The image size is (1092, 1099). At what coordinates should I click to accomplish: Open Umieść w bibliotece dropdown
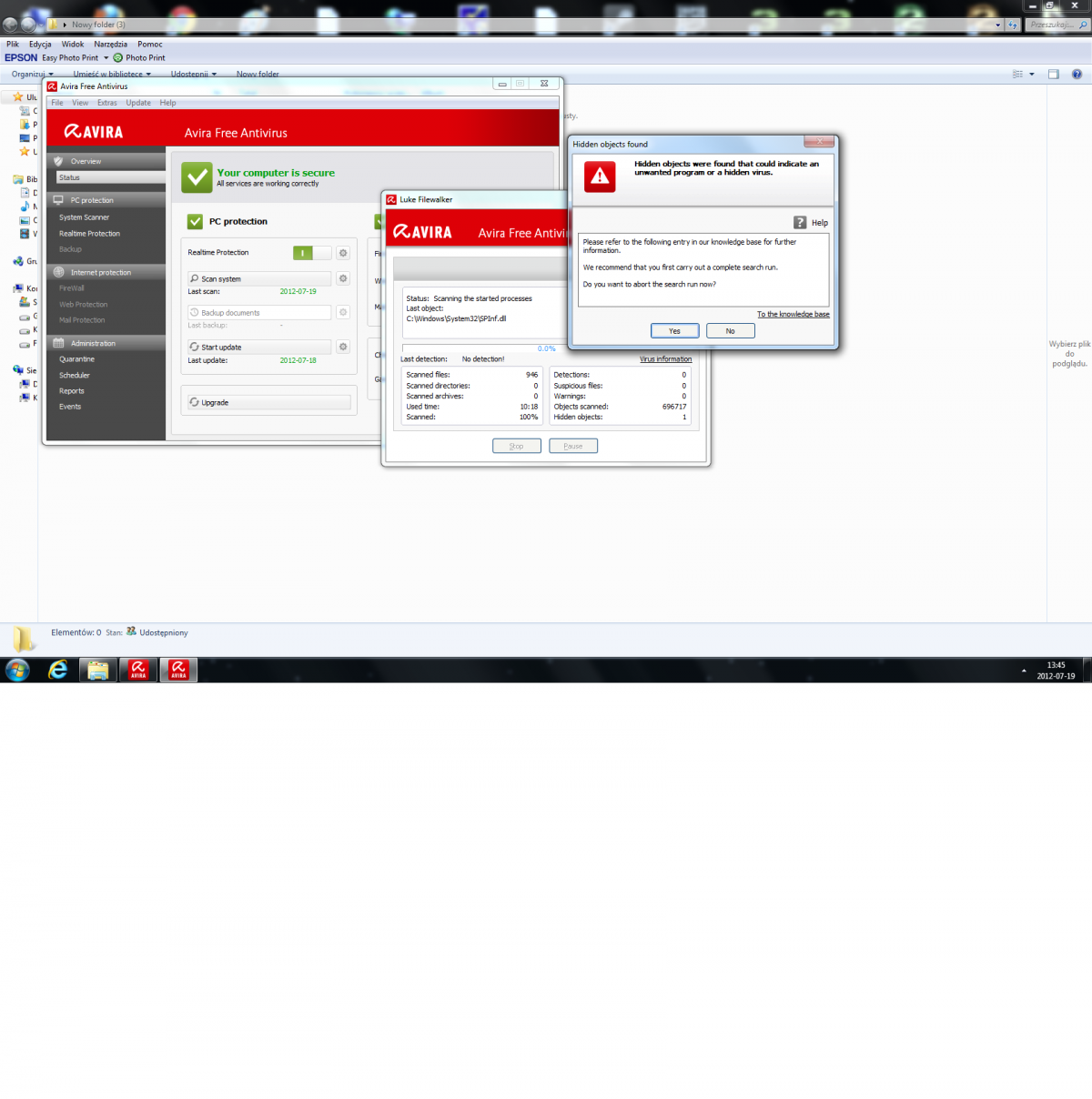pos(112,74)
